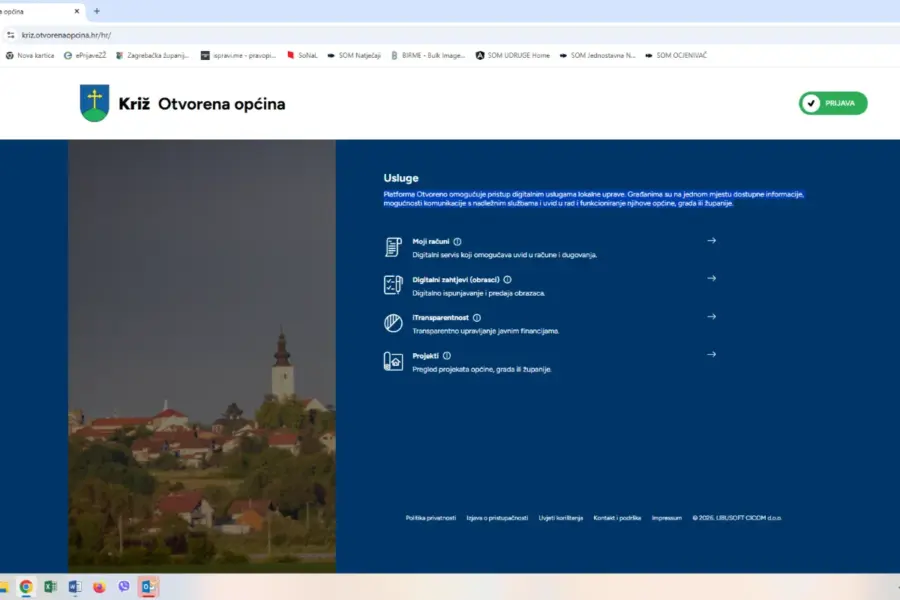Click the Križ municipality coat of arms logo
The image size is (900, 600).
pos(94,103)
